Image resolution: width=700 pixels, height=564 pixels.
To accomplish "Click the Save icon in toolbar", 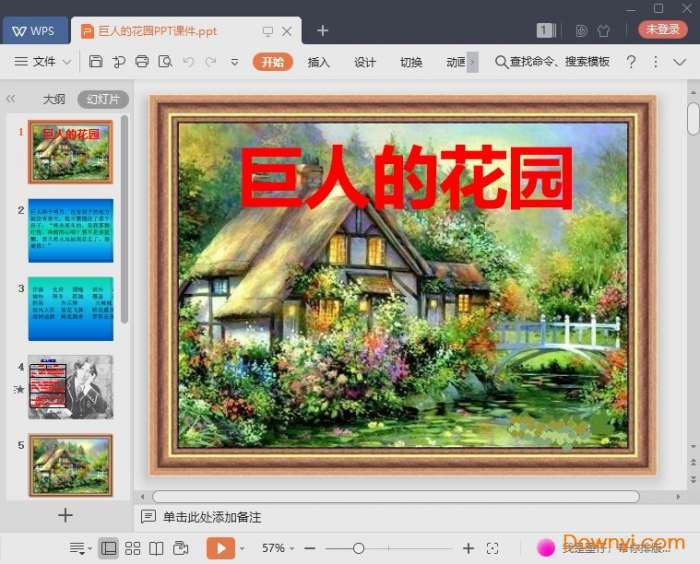I will pyautogui.click(x=96, y=61).
